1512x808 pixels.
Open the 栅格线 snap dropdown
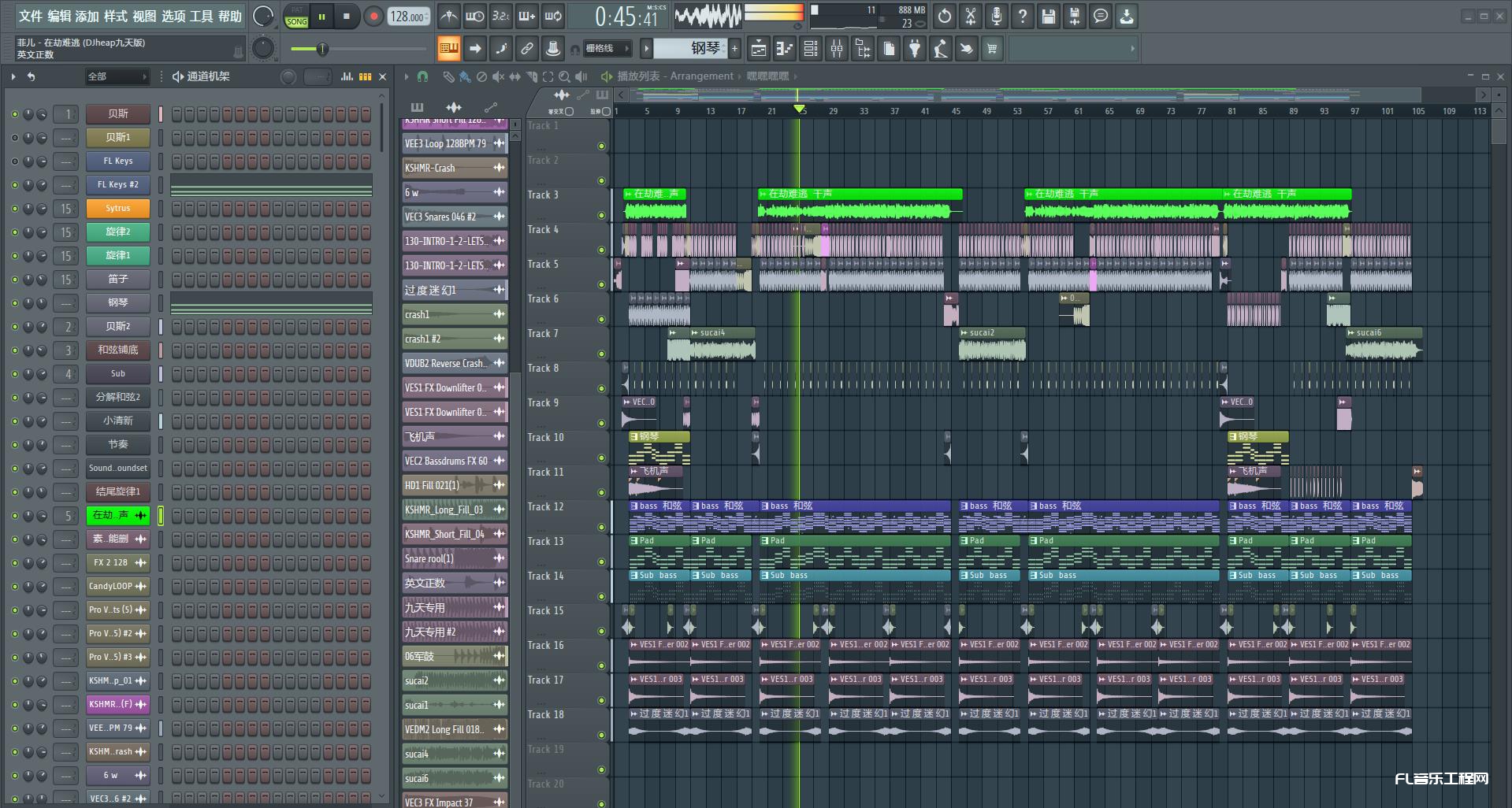pyautogui.click(x=608, y=49)
